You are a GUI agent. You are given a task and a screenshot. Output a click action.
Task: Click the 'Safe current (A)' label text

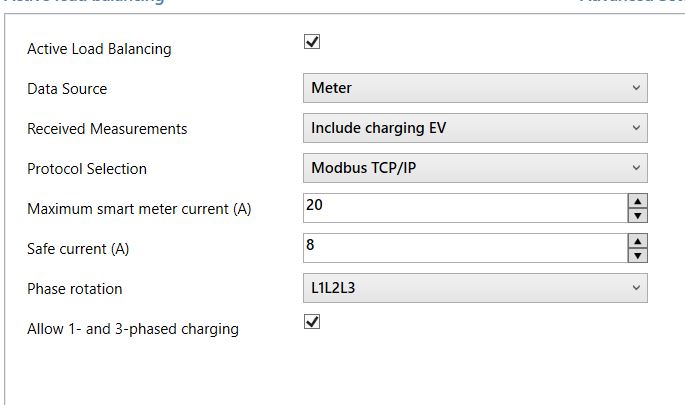click(x=79, y=249)
